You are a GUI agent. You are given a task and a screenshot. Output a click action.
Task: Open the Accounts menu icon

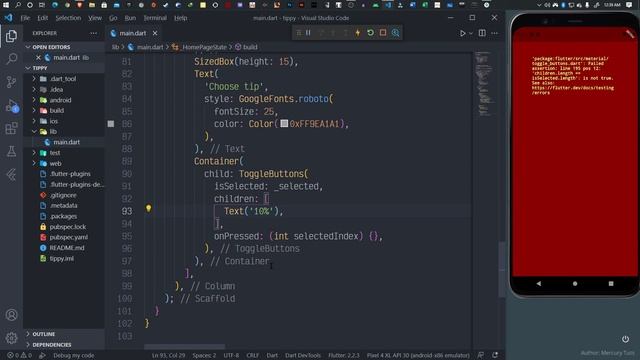point(11,315)
